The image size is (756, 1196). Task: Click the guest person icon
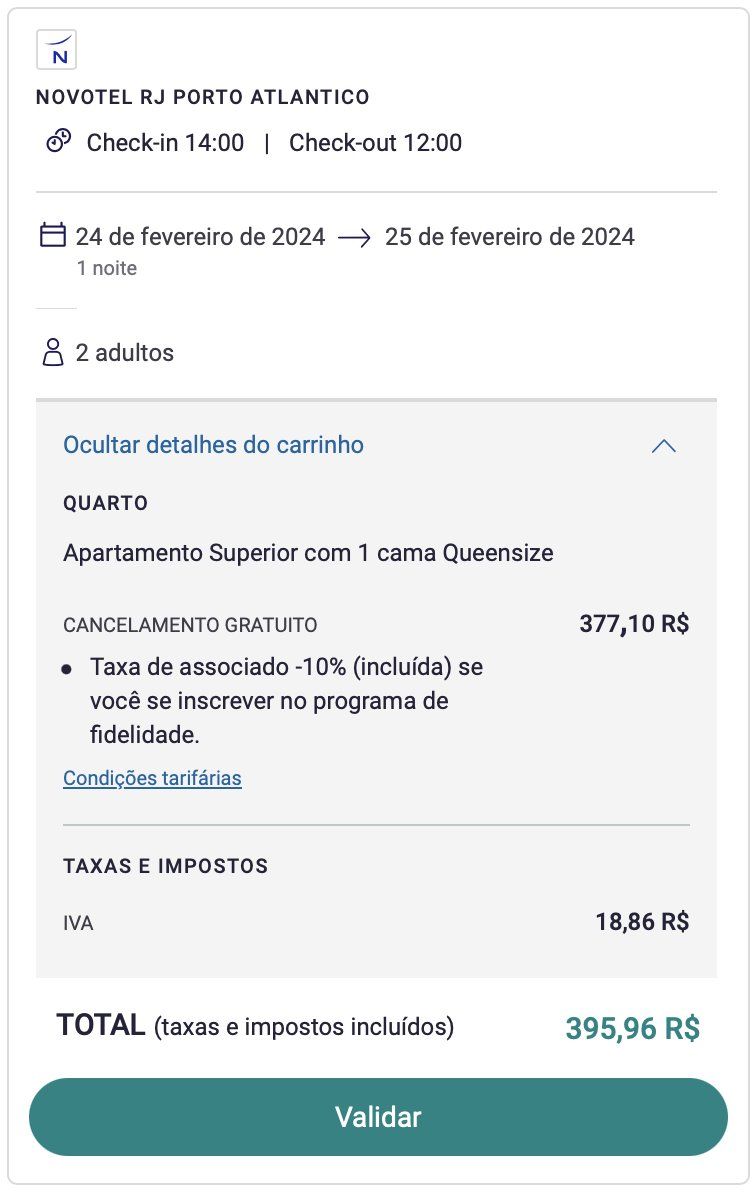pyautogui.click(x=52, y=352)
